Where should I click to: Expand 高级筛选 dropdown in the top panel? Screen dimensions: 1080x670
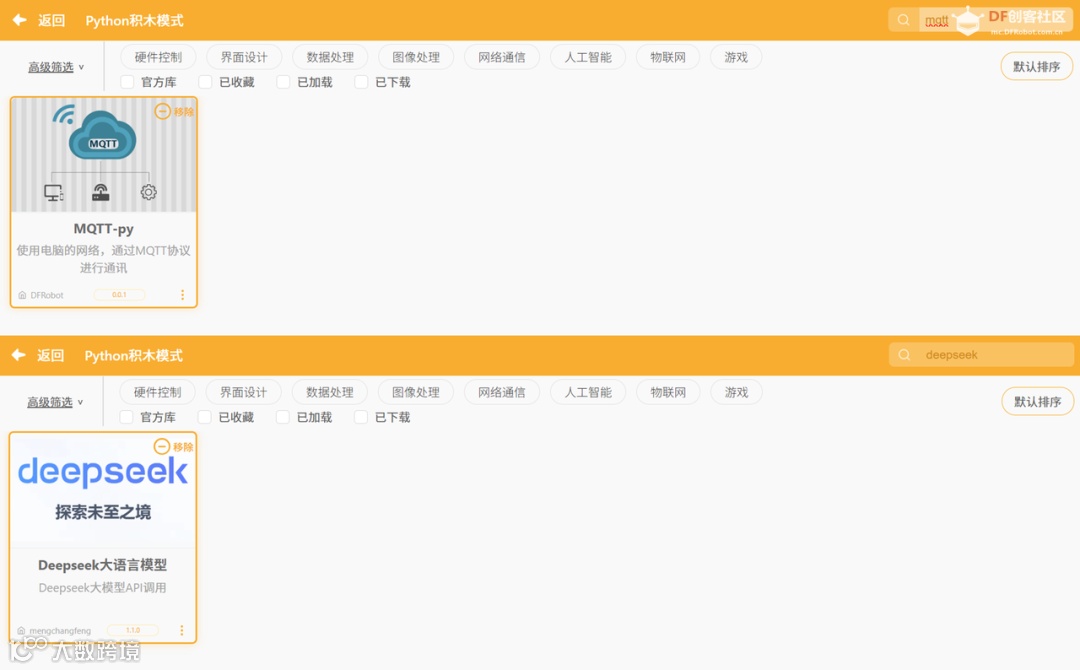click(56, 67)
